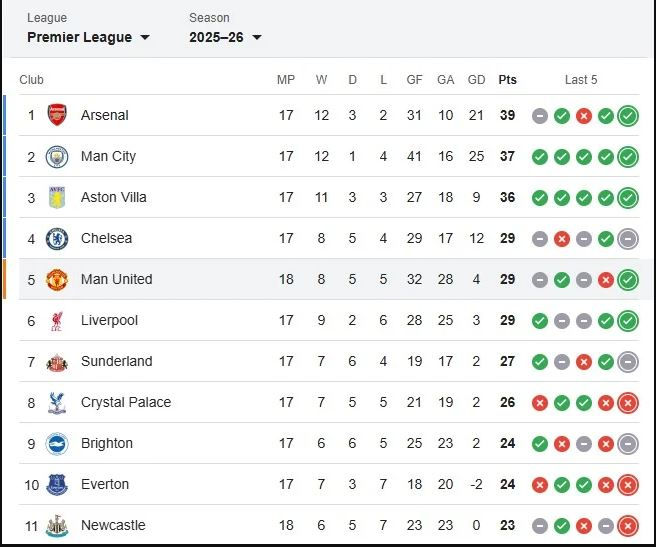Click the Newcastle club crest
The height and width of the screenshot is (547, 656).
(x=57, y=525)
